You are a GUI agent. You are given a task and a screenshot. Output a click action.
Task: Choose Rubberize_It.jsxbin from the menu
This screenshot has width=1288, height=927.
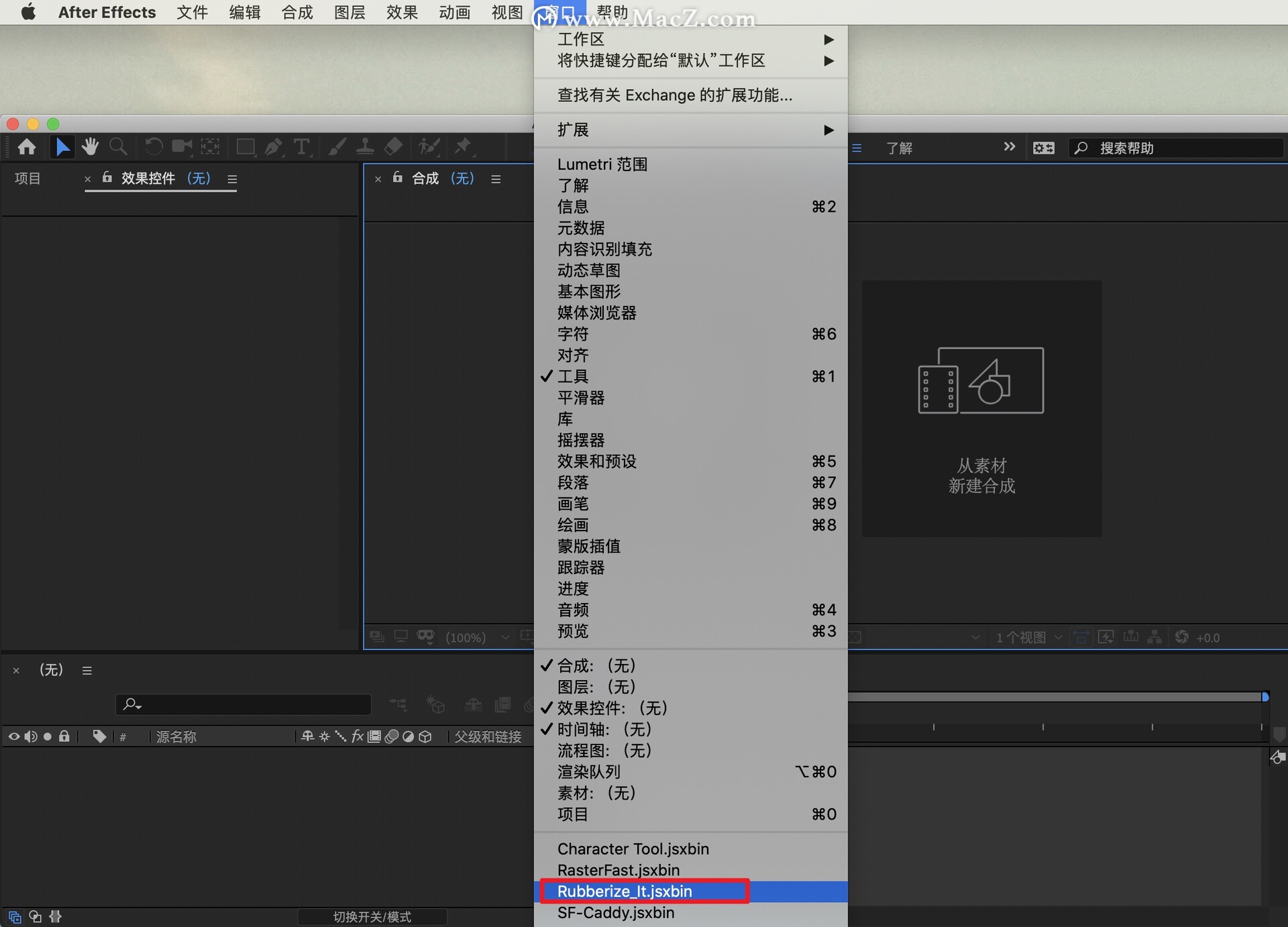tap(691, 891)
